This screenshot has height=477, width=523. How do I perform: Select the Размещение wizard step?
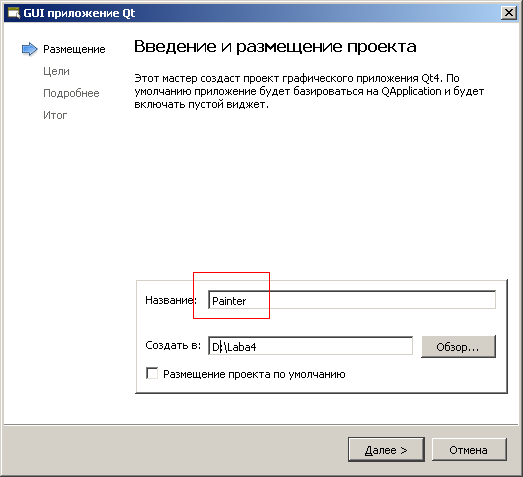click(74, 49)
